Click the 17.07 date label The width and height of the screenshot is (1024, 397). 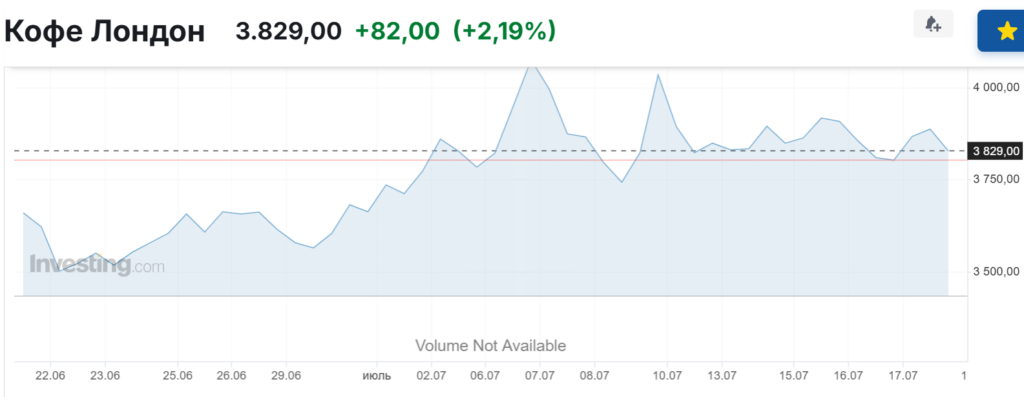[901, 375]
